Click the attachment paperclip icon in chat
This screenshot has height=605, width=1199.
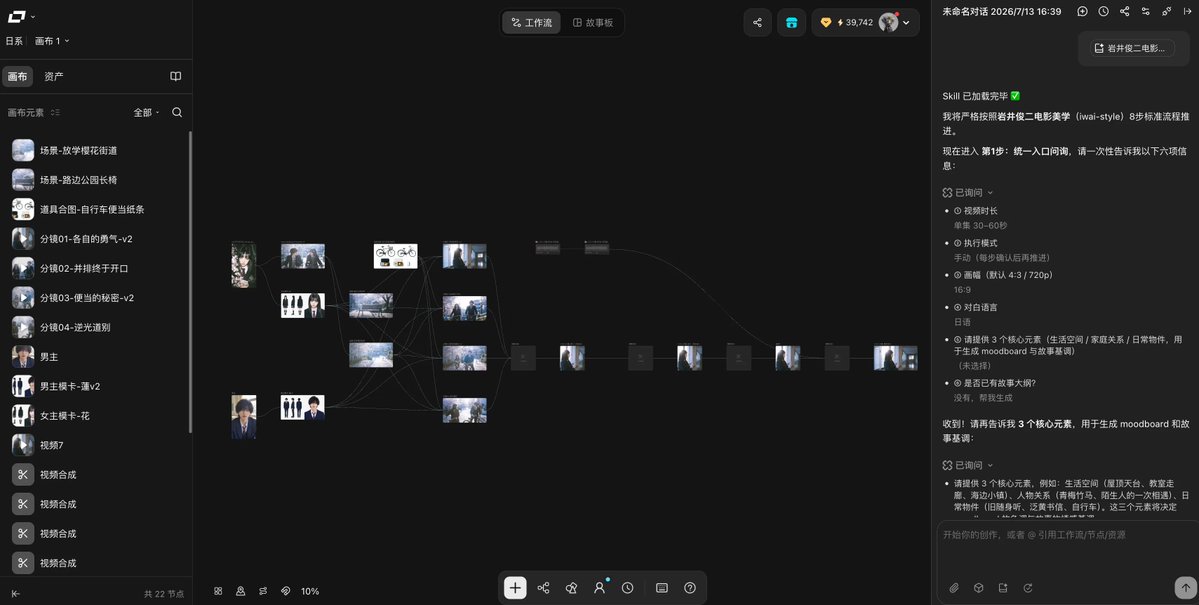click(954, 588)
